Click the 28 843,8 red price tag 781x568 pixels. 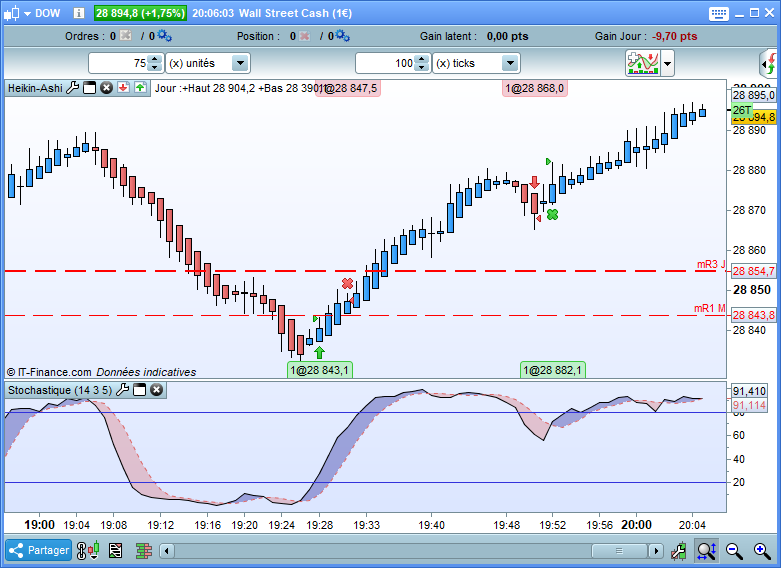click(x=754, y=315)
